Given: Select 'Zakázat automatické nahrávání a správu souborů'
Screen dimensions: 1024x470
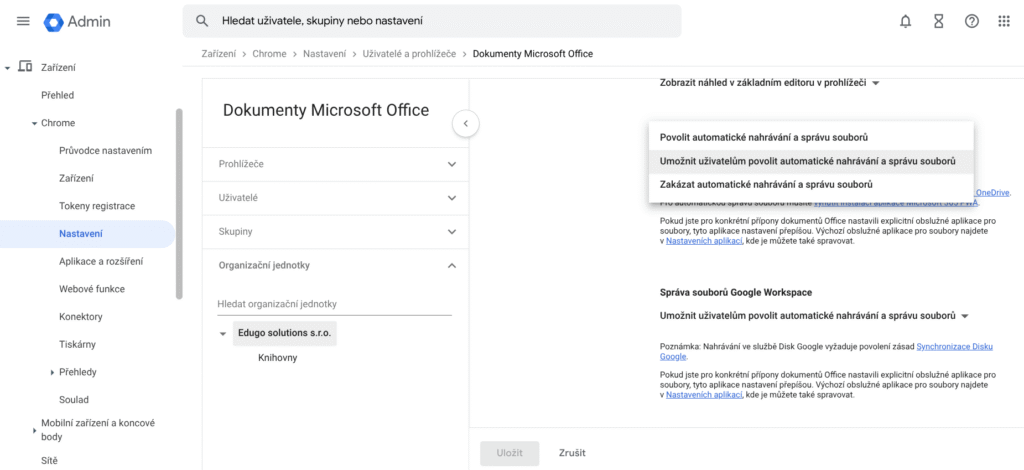Looking at the screenshot, I should (766, 184).
